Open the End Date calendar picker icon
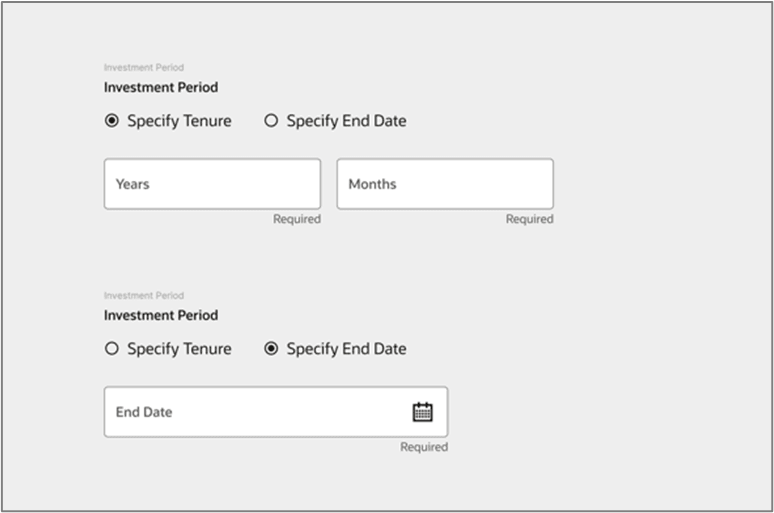This screenshot has width=774, height=513. [x=422, y=412]
